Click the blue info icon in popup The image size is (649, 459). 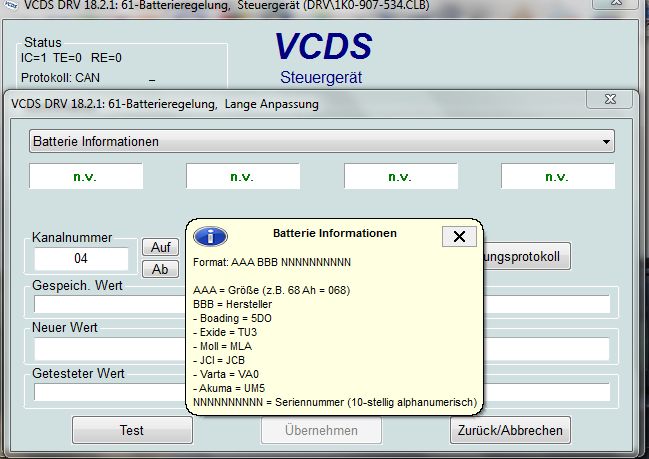point(210,237)
